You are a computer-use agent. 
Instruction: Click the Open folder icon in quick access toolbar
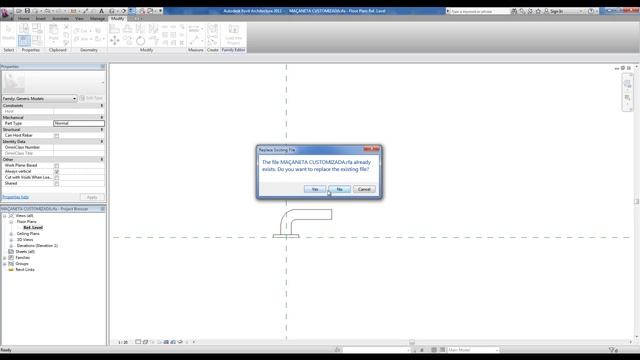19,11
